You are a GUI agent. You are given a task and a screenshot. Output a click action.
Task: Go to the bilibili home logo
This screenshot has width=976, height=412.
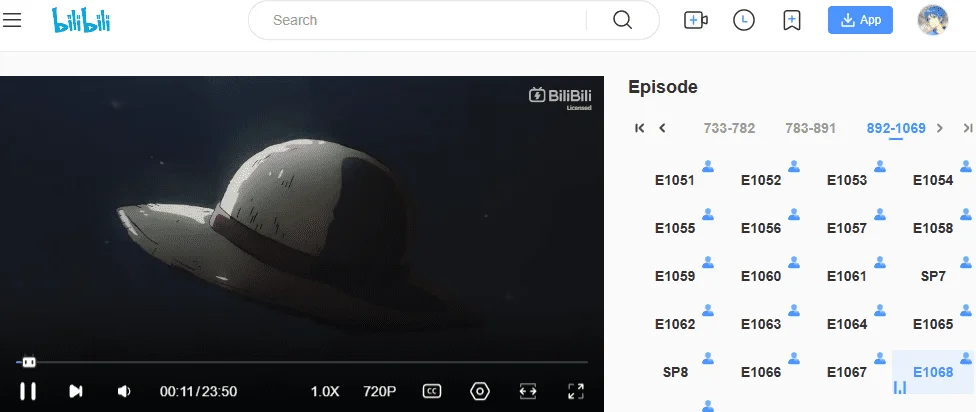[x=81, y=20]
